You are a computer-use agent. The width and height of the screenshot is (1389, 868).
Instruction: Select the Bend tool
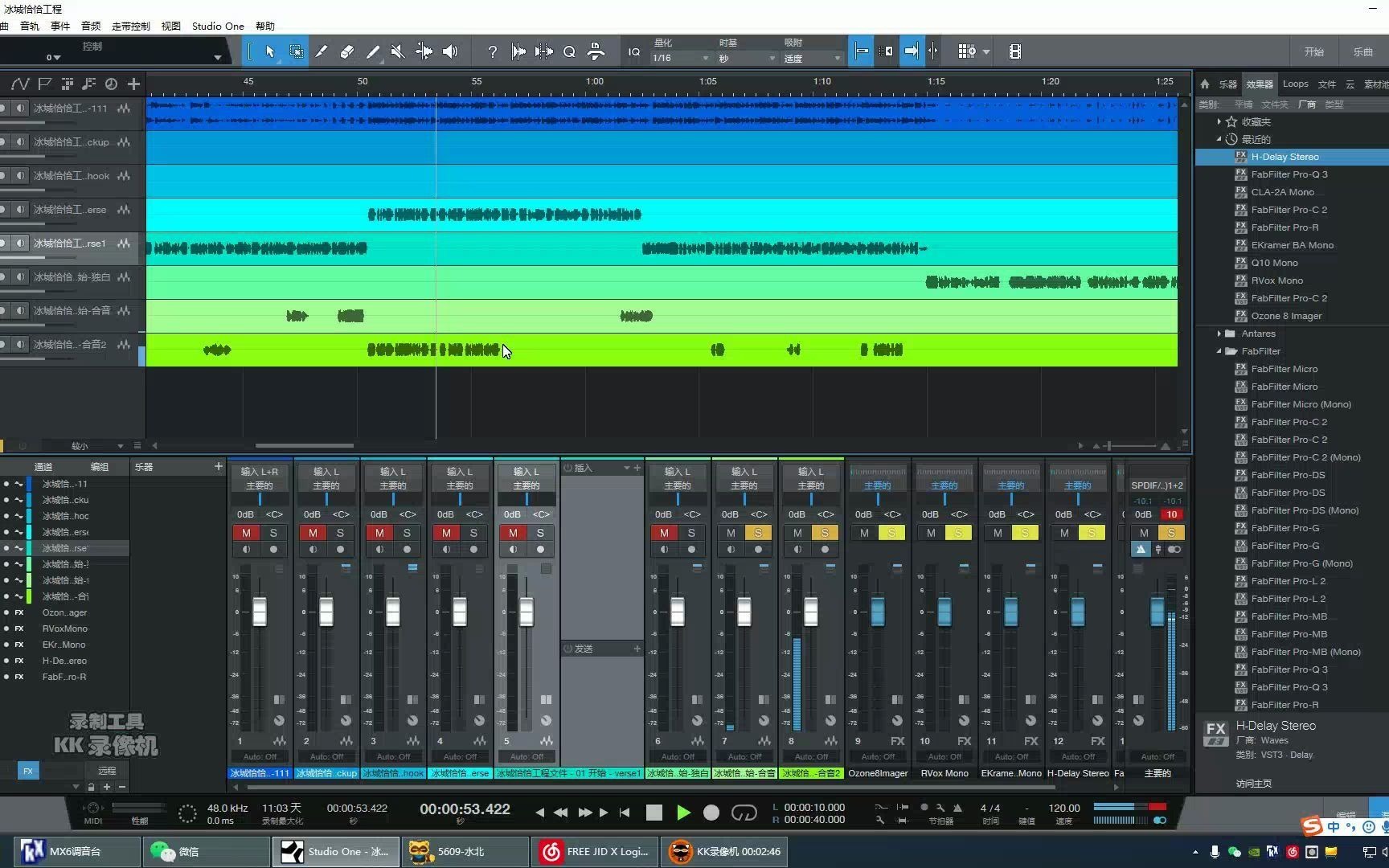[x=424, y=51]
